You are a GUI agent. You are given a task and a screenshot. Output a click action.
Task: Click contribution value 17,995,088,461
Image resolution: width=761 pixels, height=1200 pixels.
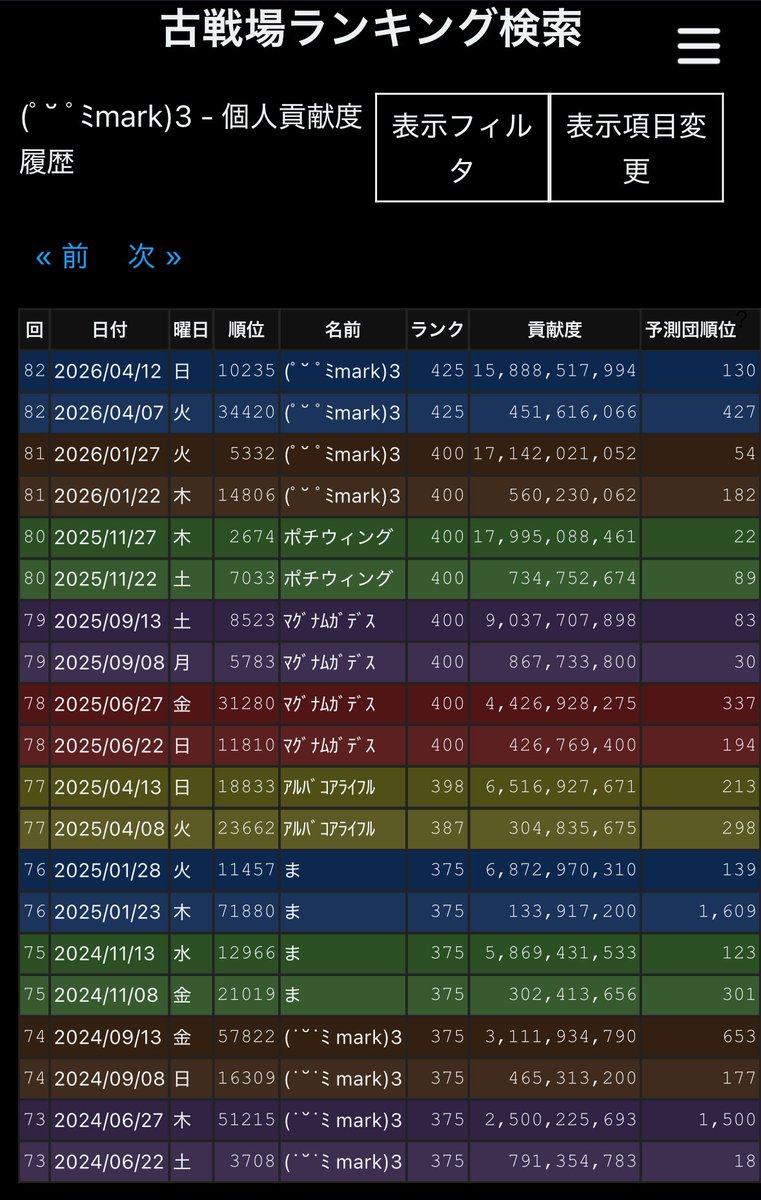coord(555,537)
